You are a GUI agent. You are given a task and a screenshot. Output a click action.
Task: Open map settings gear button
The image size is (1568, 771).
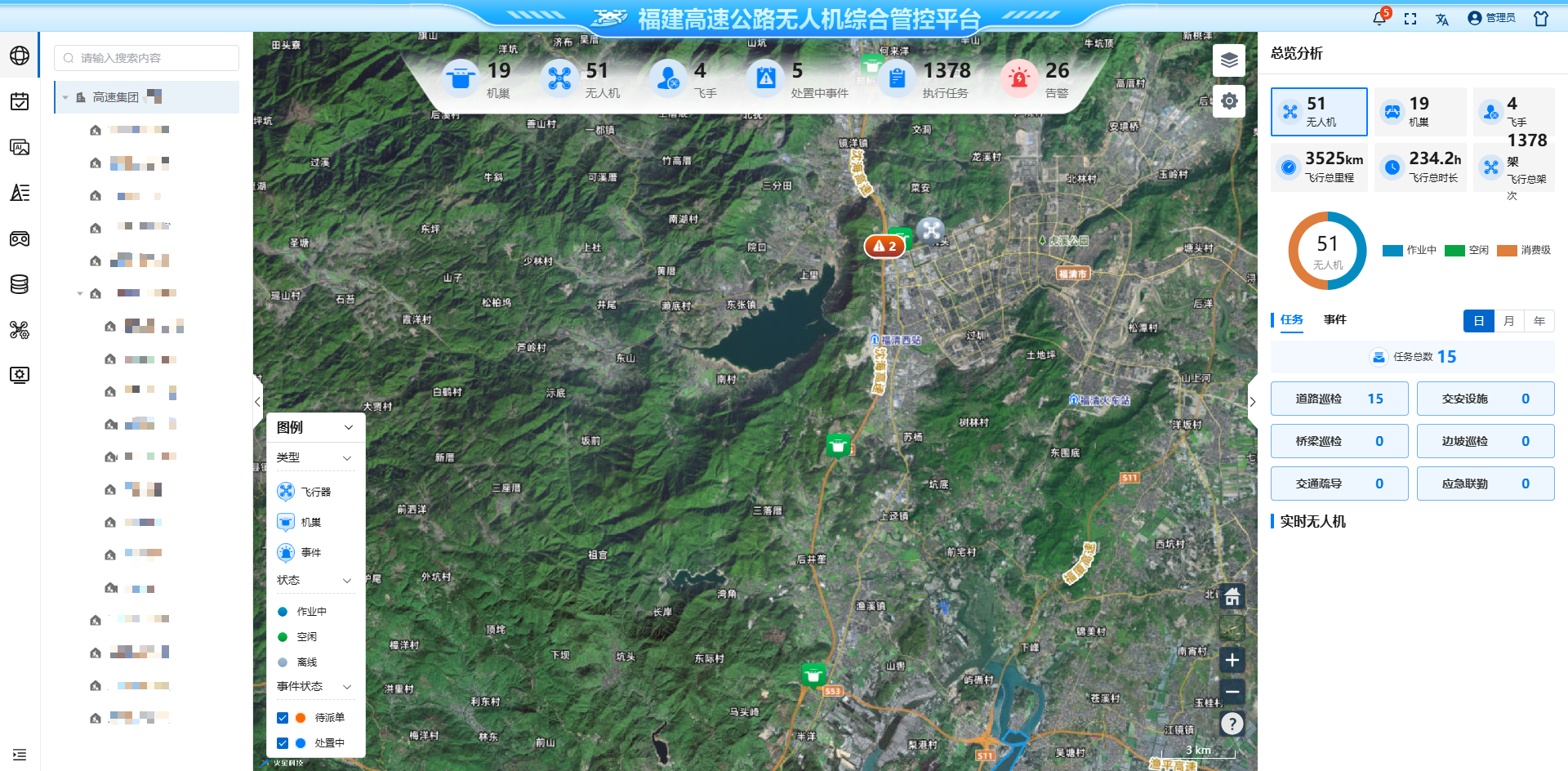point(1229,101)
